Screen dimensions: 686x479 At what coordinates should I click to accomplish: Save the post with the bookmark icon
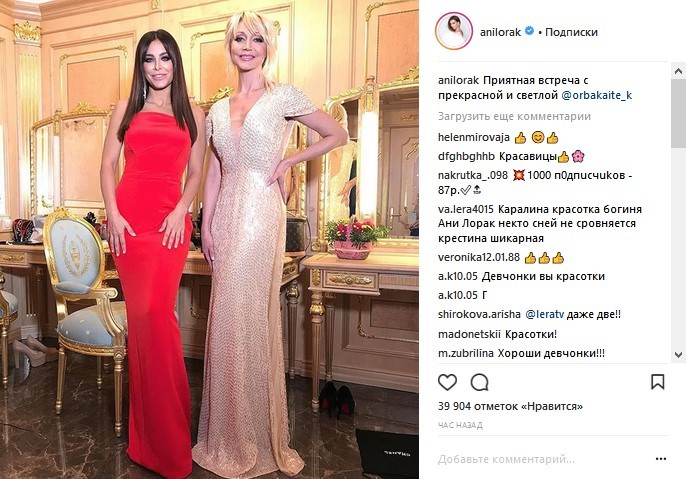[658, 382]
